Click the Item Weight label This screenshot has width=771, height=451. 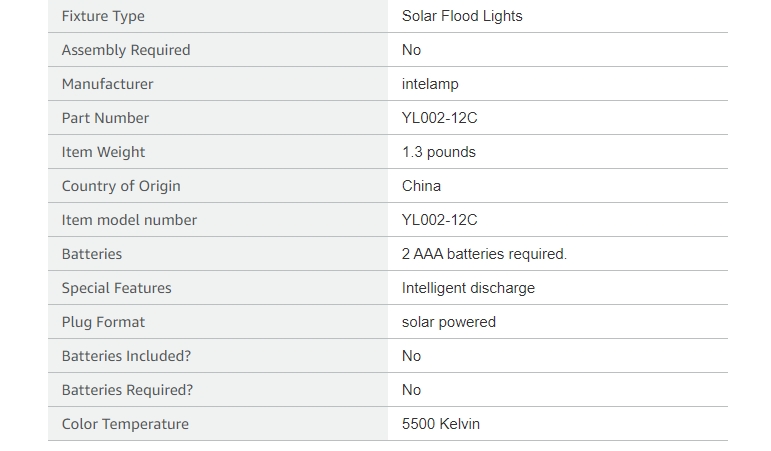[103, 152]
